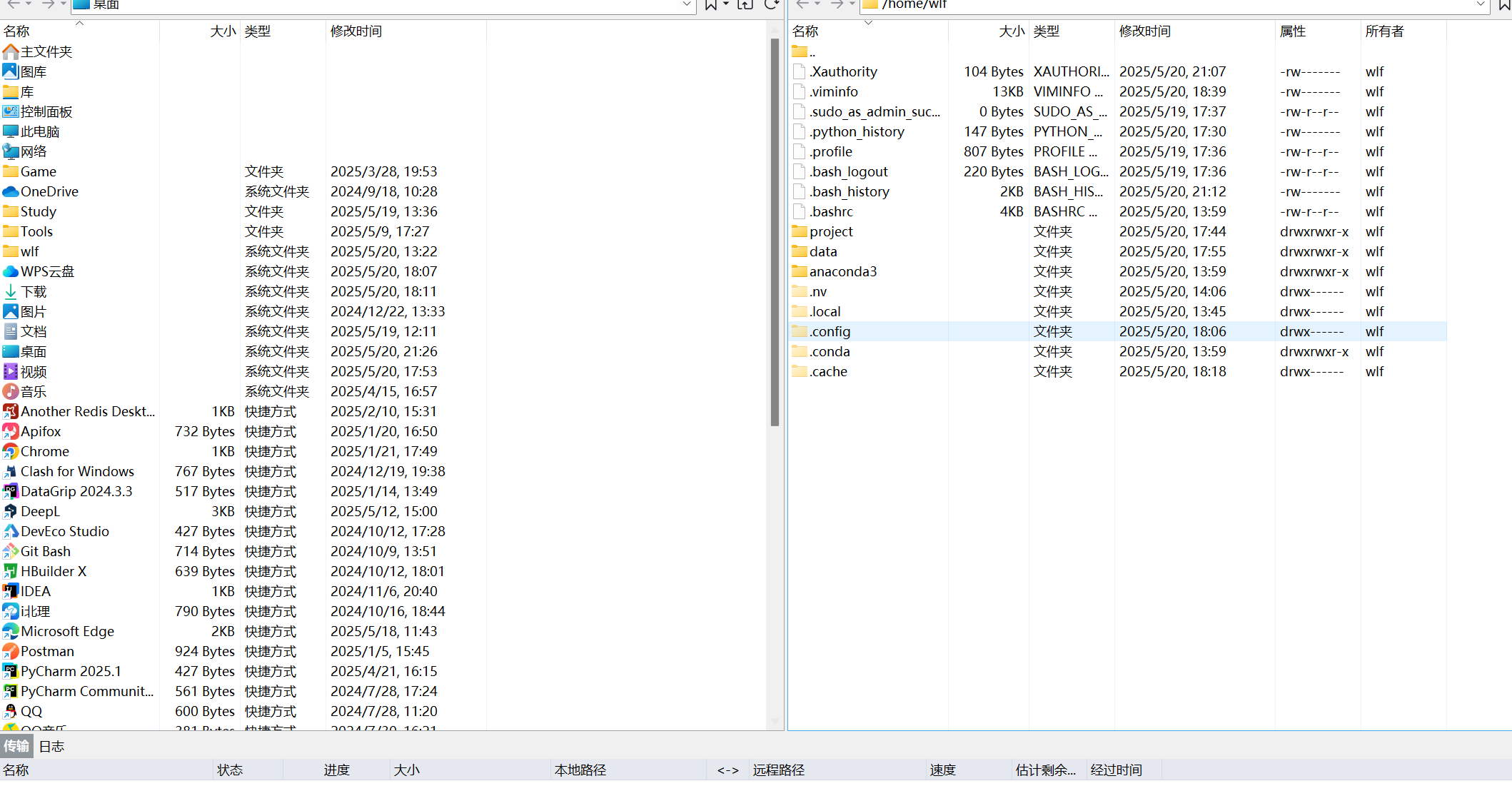Open the local bookmark dropdown arrow
The width and height of the screenshot is (1512, 786).
click(726, 5)
